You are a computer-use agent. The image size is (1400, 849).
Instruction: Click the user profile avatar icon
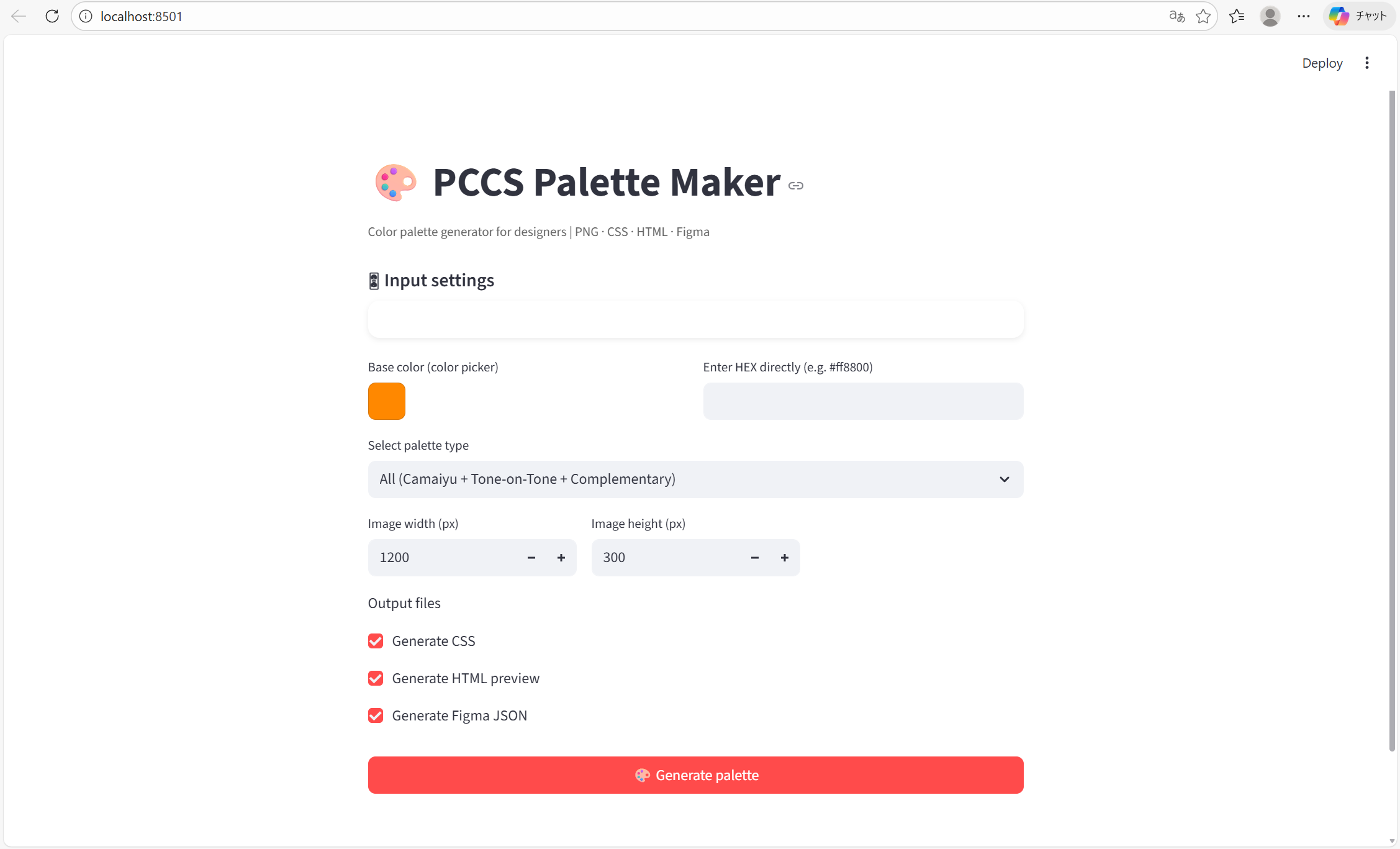pyautogui.click(x=1270, y=16)
